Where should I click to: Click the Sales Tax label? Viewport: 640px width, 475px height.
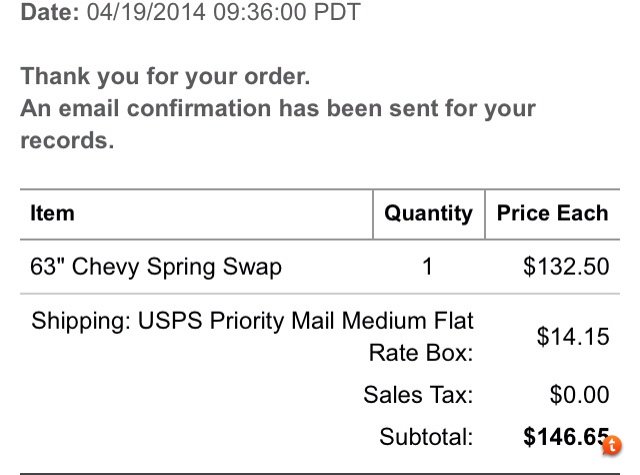coord(418,395)
